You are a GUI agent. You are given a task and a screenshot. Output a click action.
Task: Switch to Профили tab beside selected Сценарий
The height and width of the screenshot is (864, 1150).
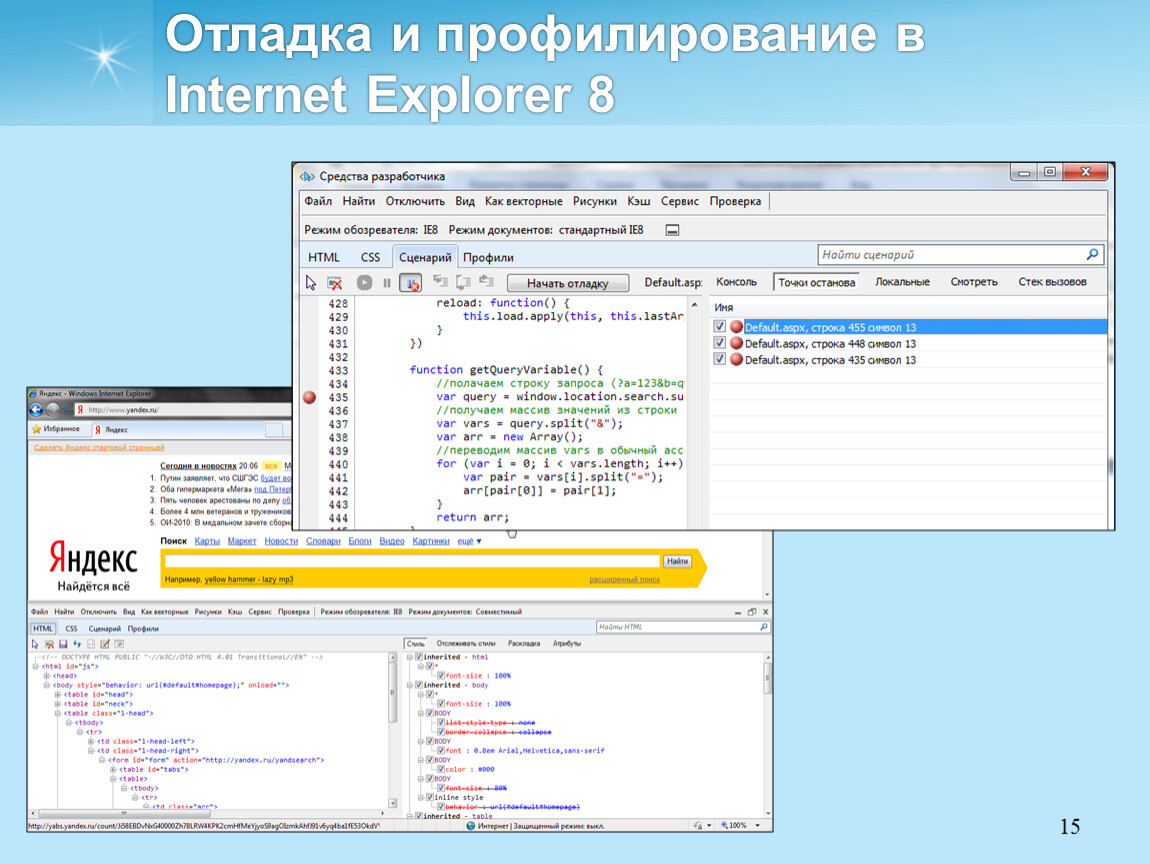488,257
